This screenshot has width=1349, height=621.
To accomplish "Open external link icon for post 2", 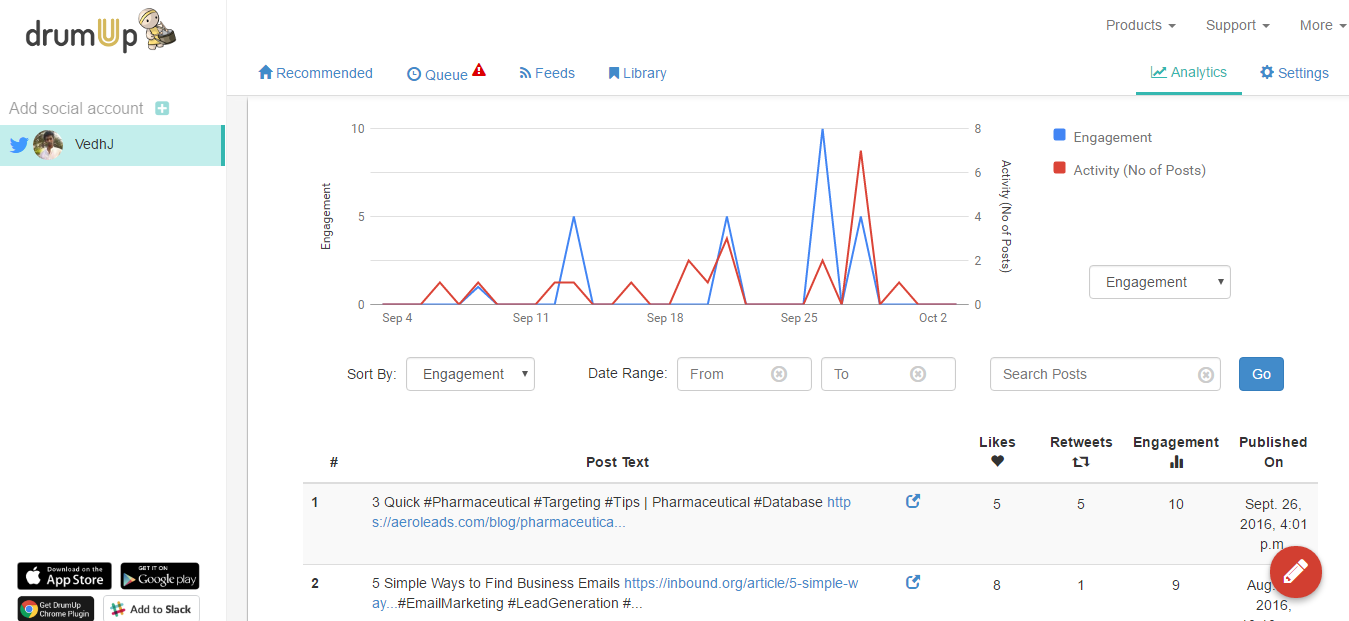I will 913,582.
